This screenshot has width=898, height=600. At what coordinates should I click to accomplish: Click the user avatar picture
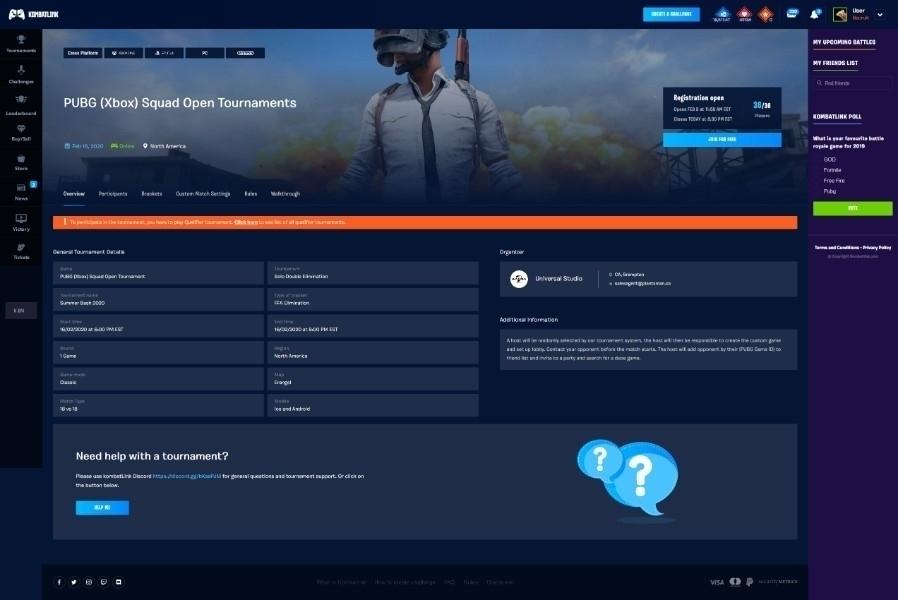(x=840, y=14)
